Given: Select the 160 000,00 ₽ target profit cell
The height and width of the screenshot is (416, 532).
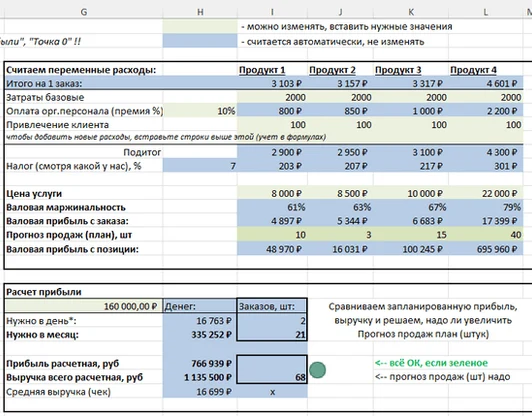Looking at the screenshot, I should click(84, 306).
